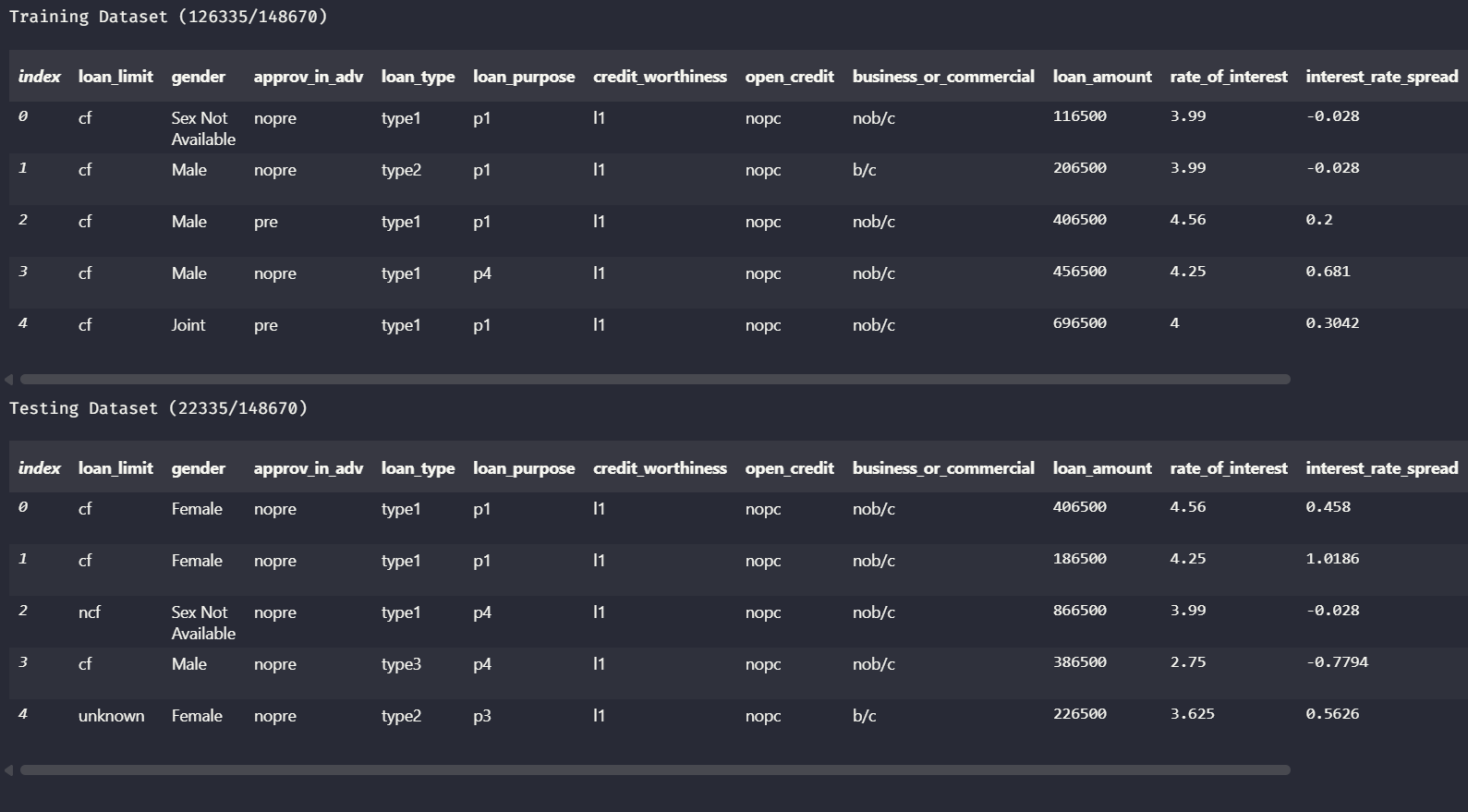
Task: Click loan_purpose header in Testing table
Action: tap(524, 468)
